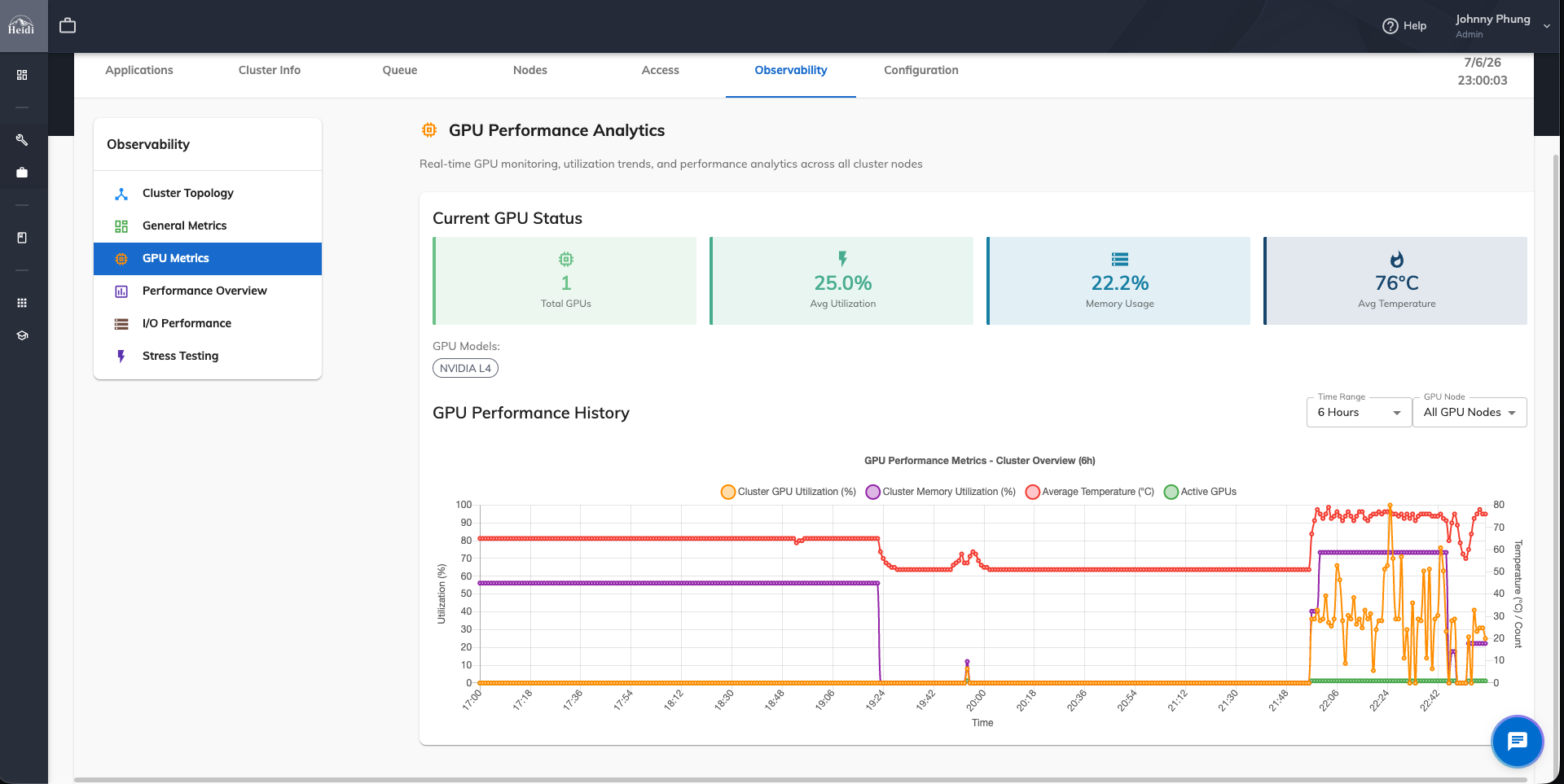1564x784 pixels.
Task: Click the Performance Overview chart icon
Action: (x=121, y=291)
